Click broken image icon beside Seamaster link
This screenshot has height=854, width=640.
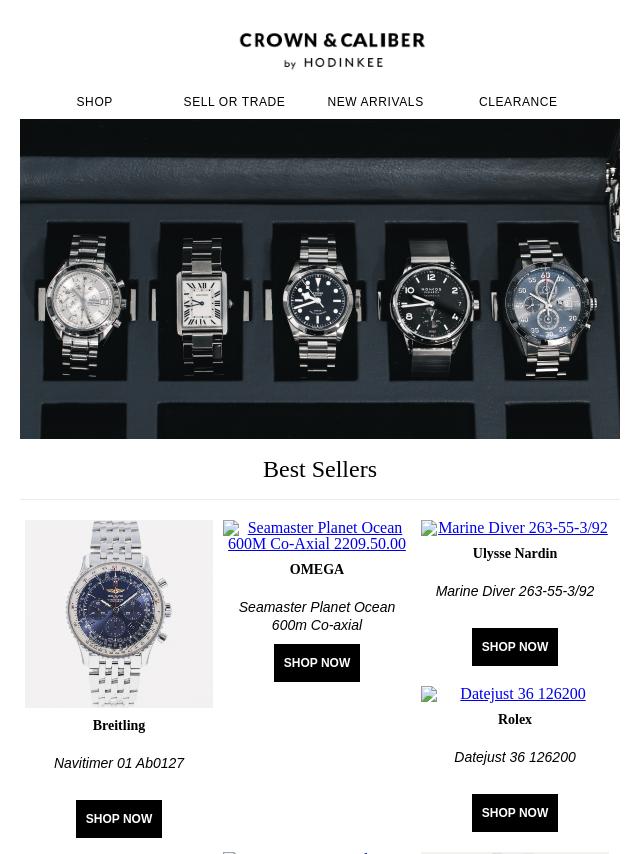(x=231, y=528)
